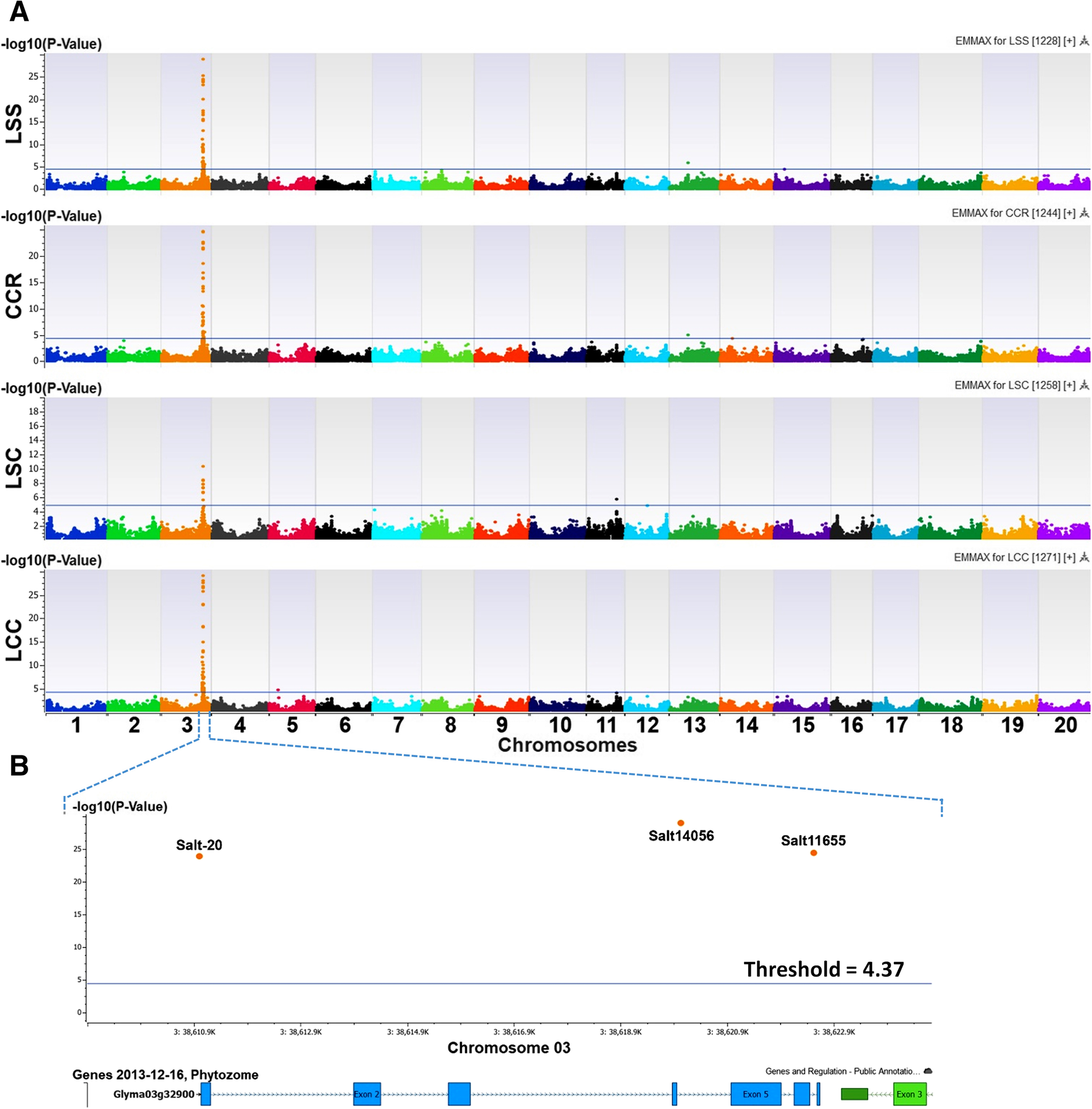
Task: Click the axis label '3: 38,620.9K'
Action: point(728,1032)
